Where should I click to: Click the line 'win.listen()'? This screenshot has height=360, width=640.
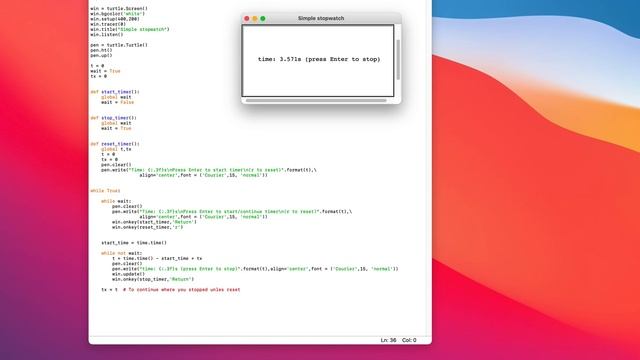click(107, 35)
